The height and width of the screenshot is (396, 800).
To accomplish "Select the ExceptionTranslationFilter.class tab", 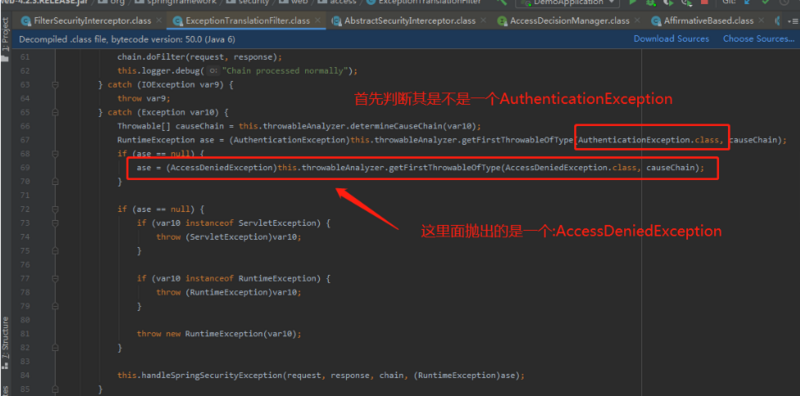I will pyautogui.click(x=247, y=21).
